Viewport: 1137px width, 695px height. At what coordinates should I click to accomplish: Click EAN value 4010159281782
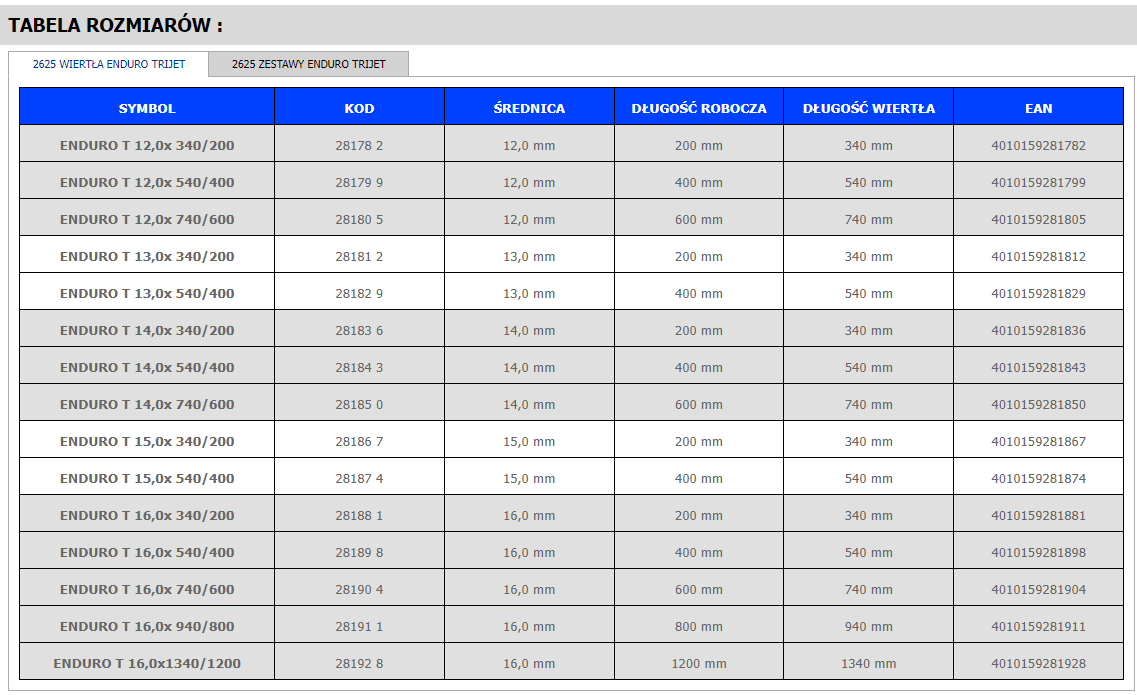click(1038, 145)
